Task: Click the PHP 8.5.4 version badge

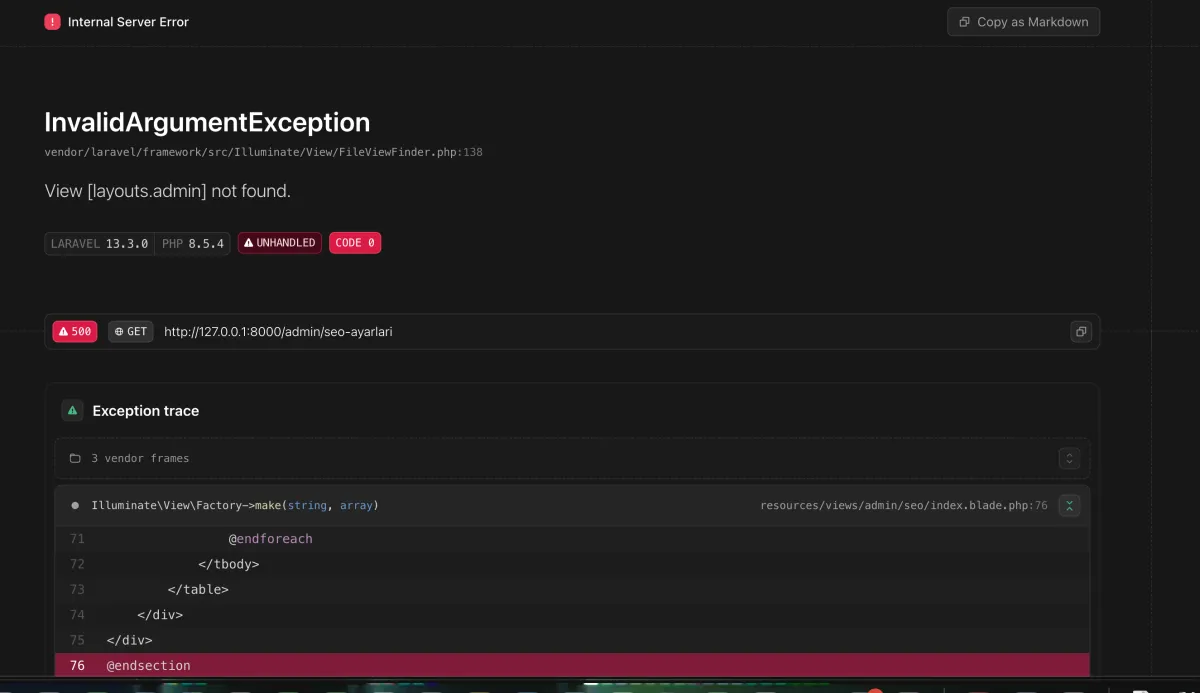Action: tap(193, 243)
